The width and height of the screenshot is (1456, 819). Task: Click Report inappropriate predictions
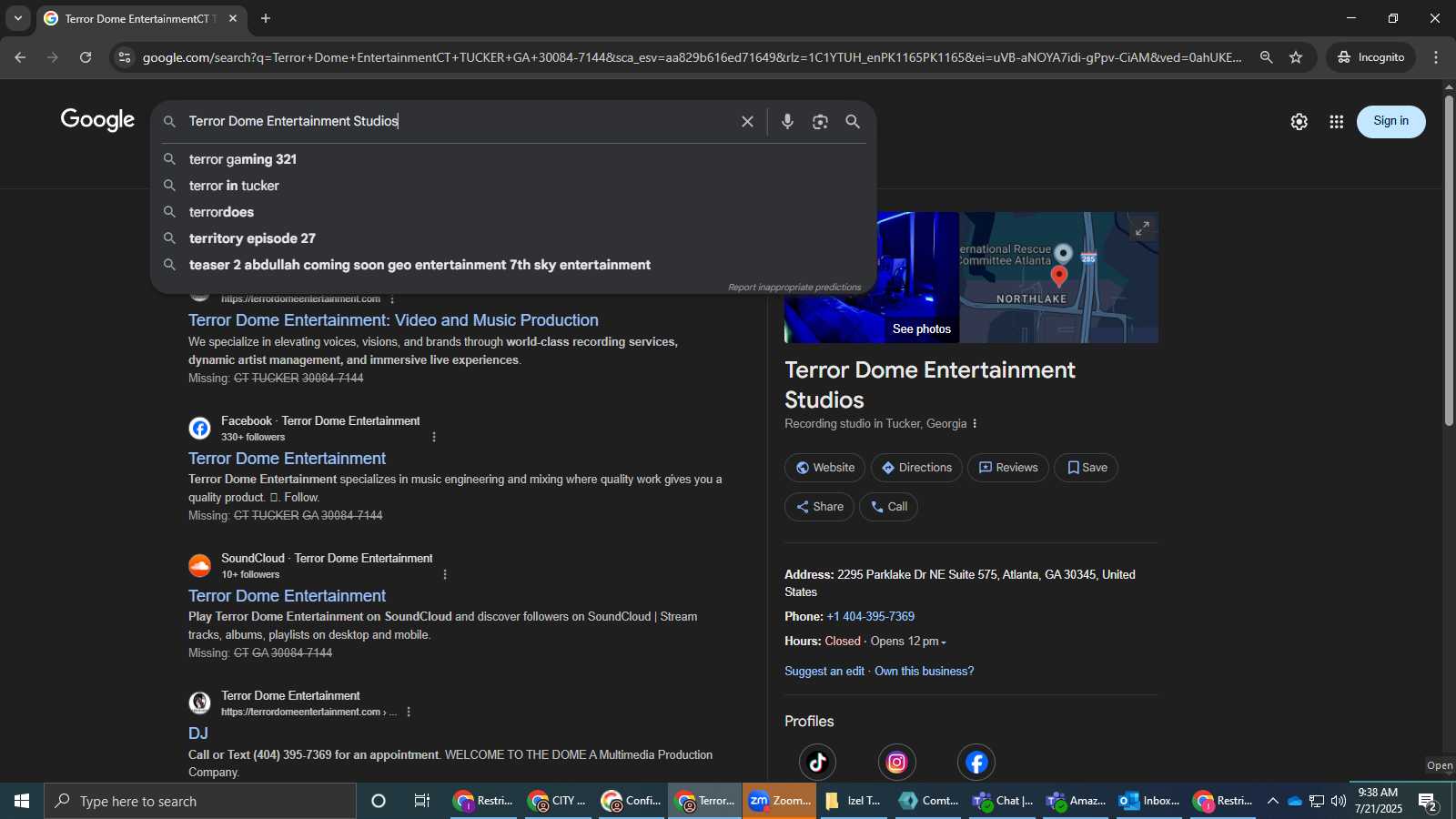pyautogui.click(x=794, y=288)
